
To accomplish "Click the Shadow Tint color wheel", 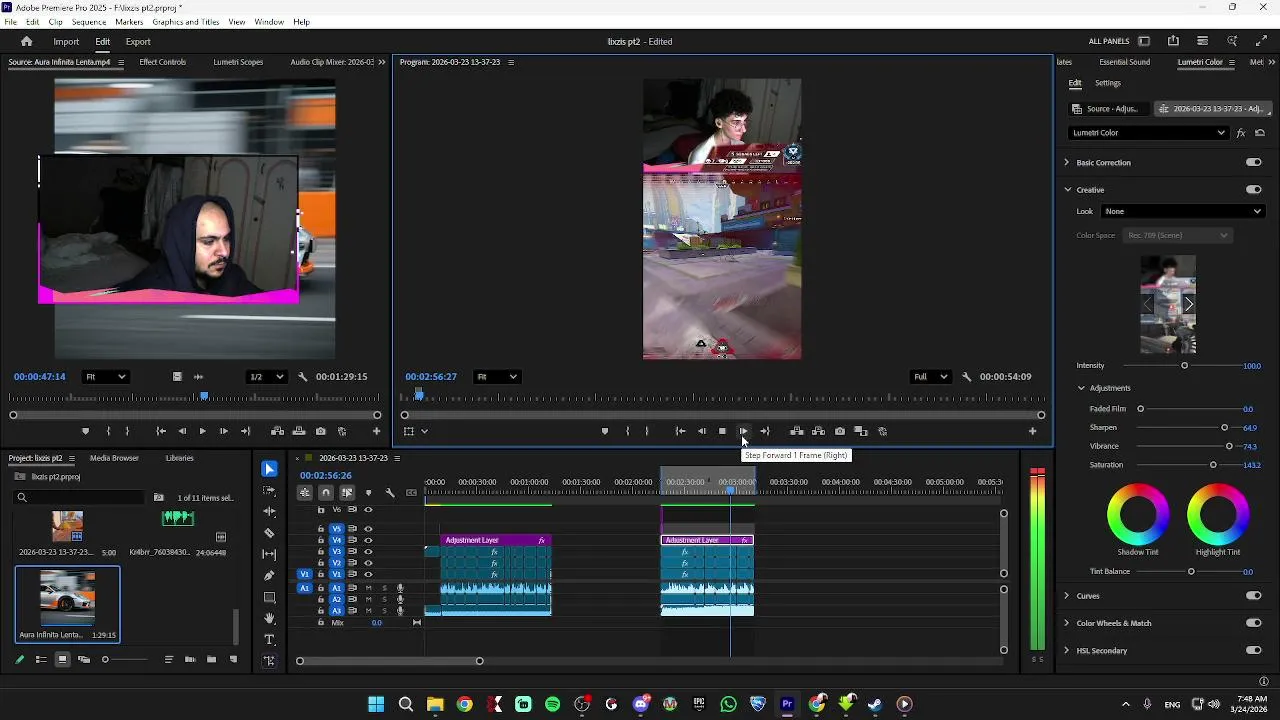I will (x=1138, y=514).
